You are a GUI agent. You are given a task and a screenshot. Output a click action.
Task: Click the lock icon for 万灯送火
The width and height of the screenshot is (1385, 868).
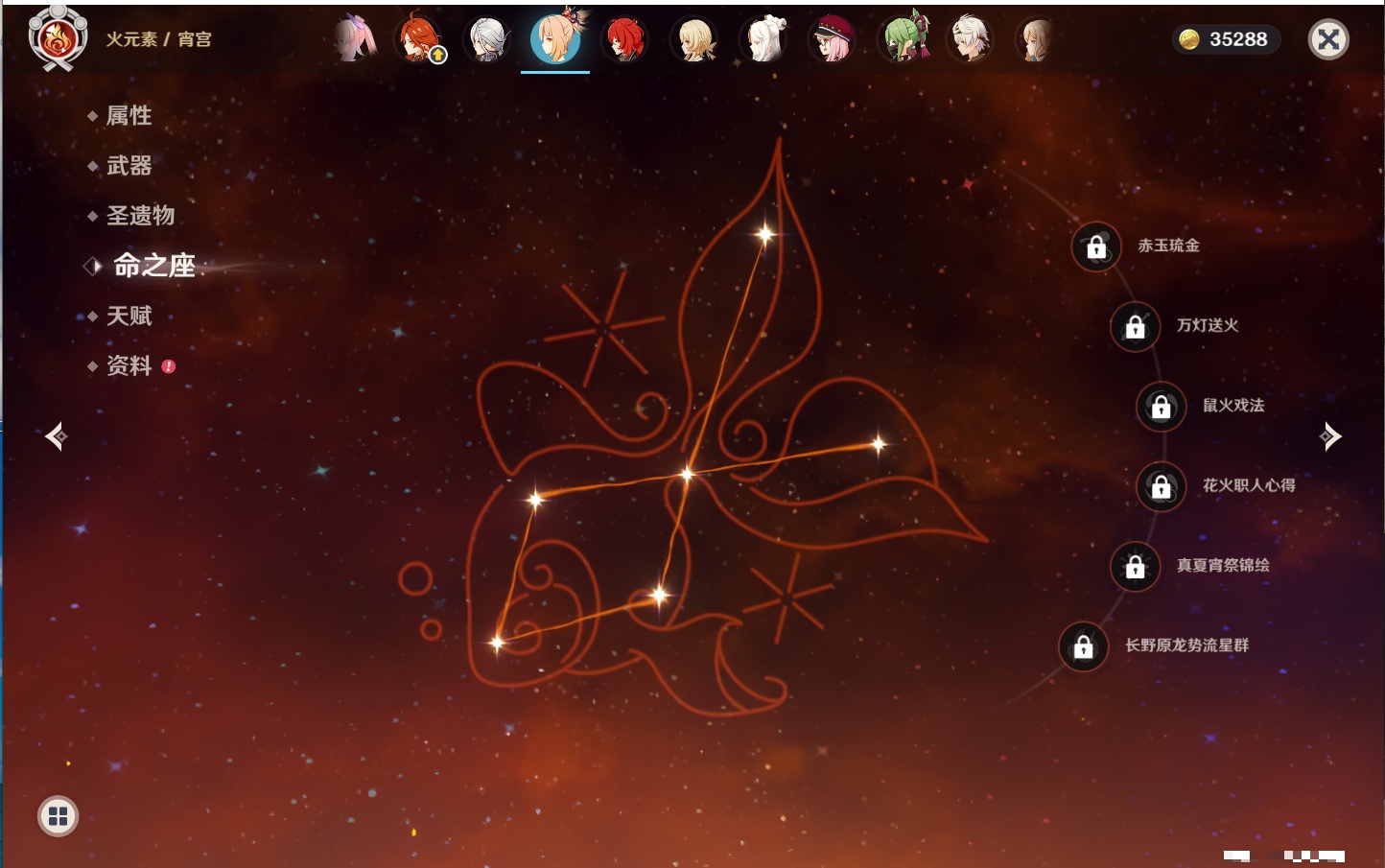[1136, 327]
